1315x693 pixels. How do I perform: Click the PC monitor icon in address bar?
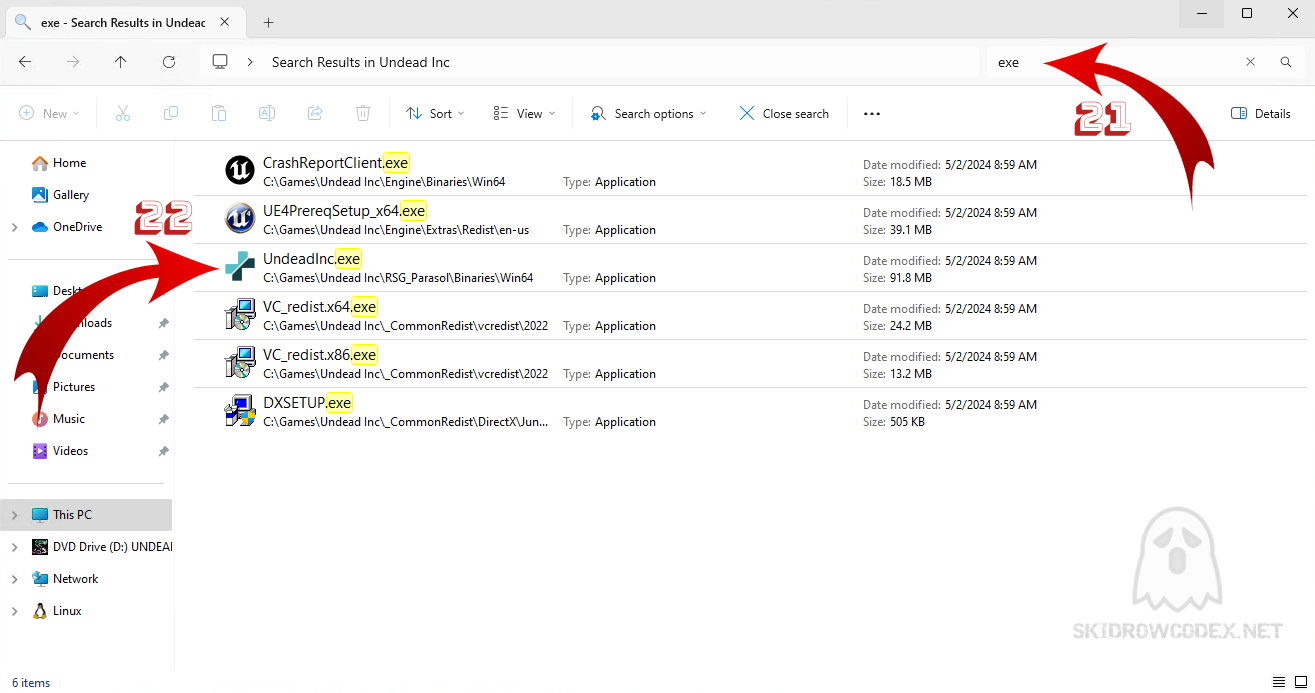tap(220, 62)
